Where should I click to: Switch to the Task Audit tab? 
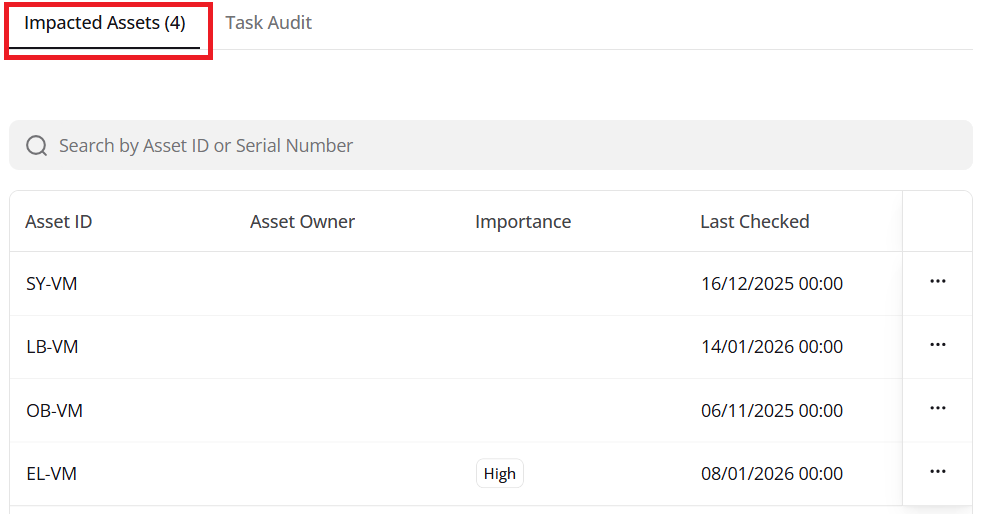tap(268, 23)
